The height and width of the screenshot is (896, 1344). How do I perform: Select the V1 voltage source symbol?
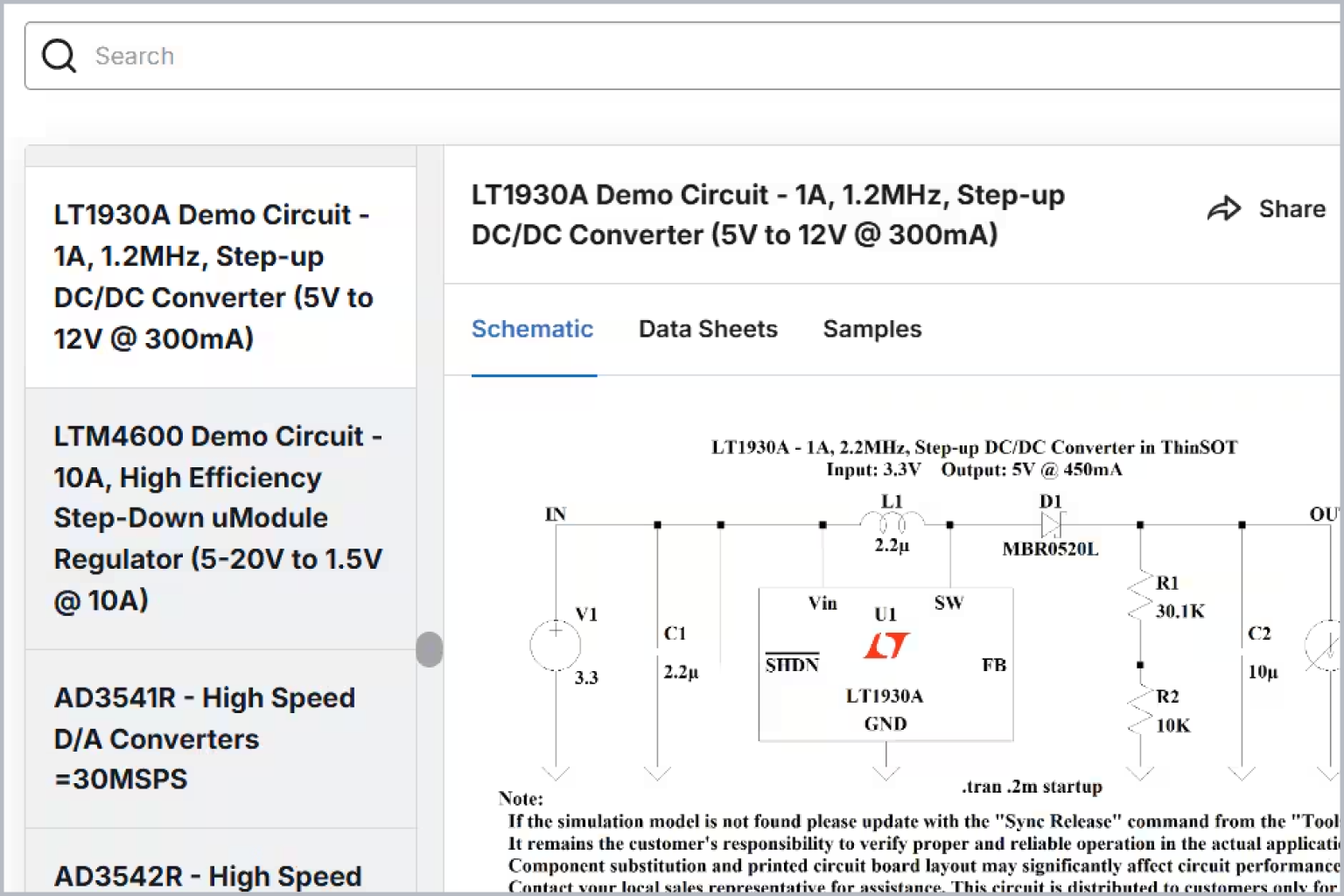pyautogui.click(x=555, y=645)
